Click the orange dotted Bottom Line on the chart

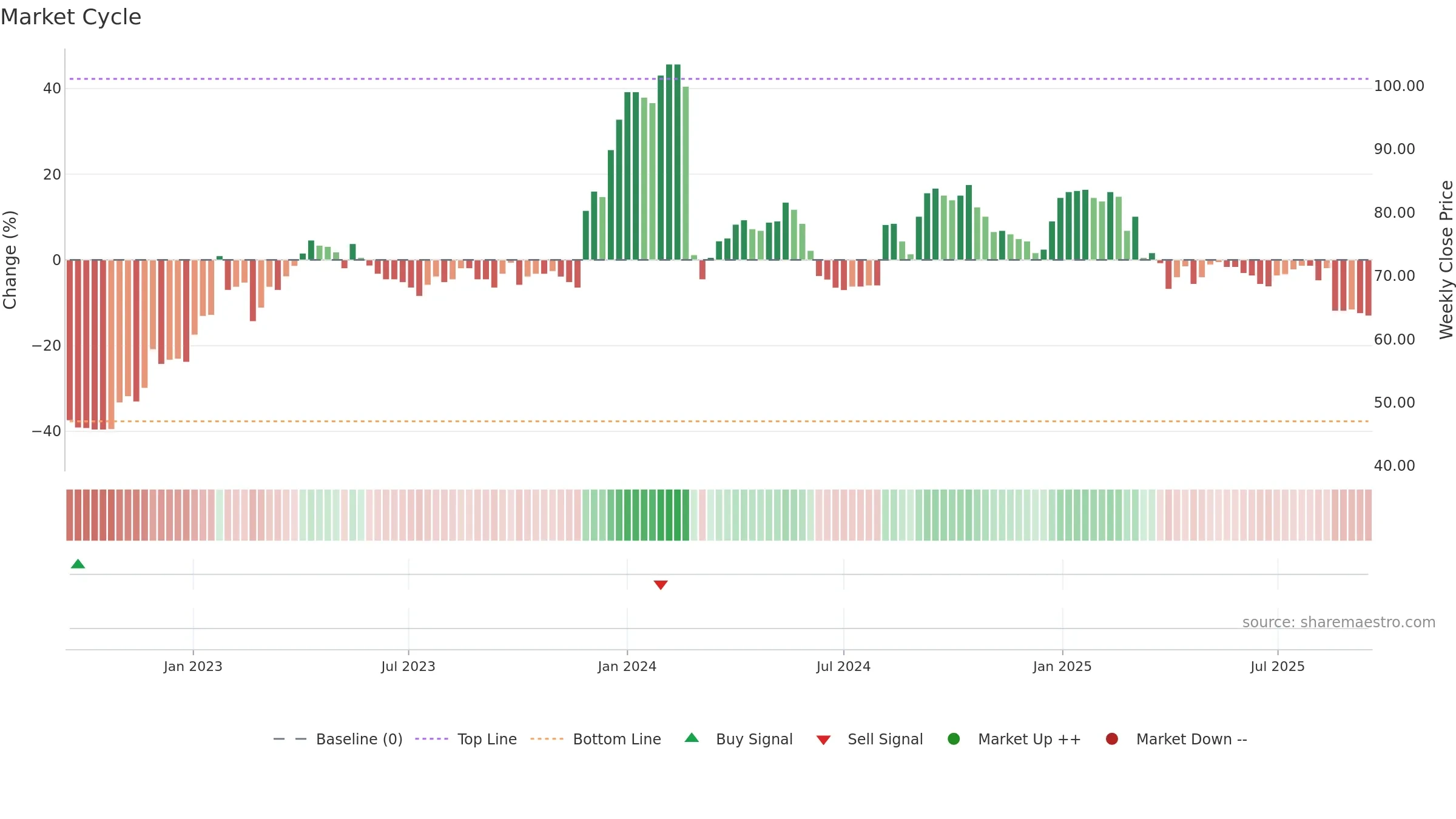pyautogui.click(x=719, y=421)
